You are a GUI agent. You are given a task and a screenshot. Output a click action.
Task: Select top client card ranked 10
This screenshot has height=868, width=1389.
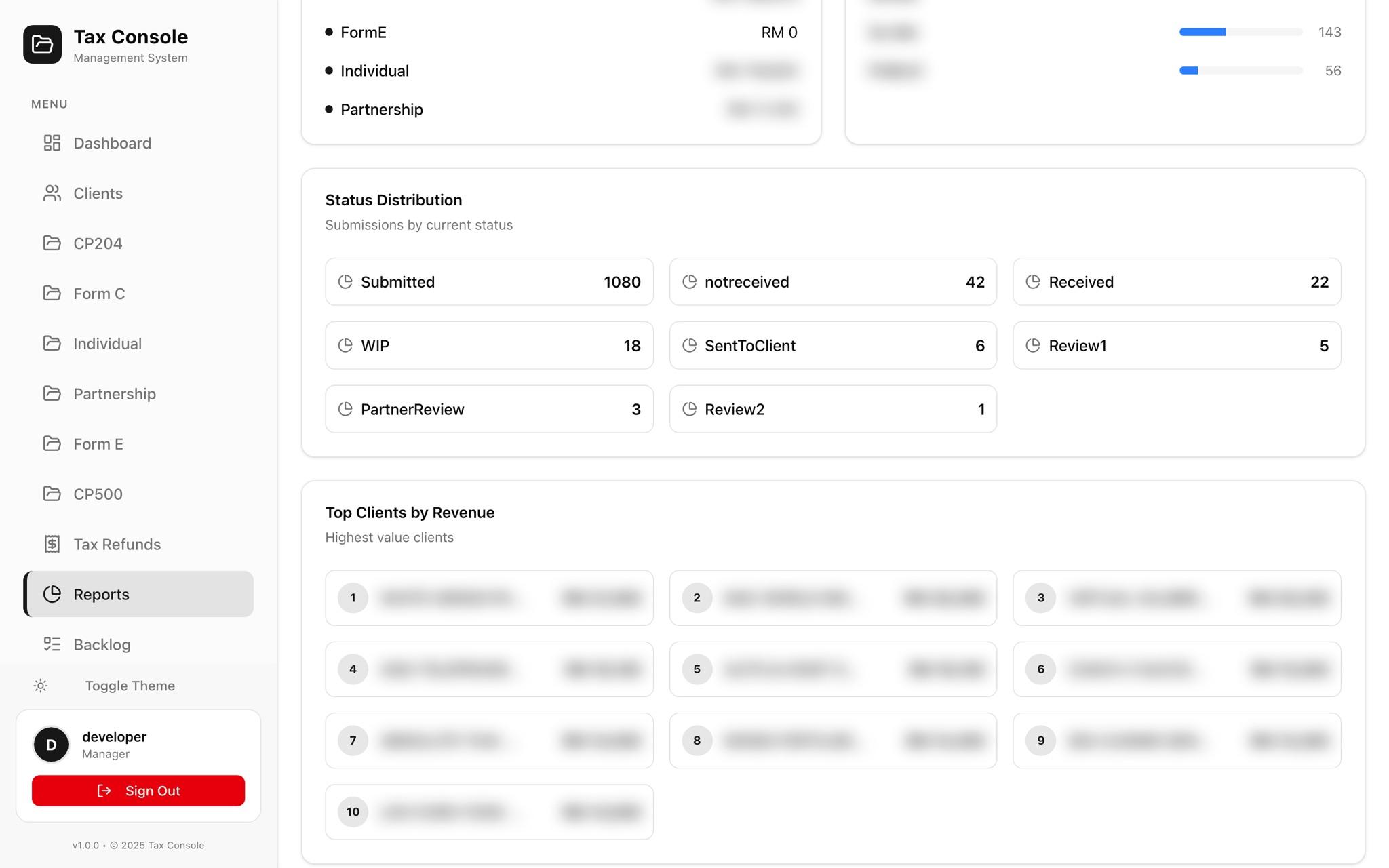coord(489,812)
